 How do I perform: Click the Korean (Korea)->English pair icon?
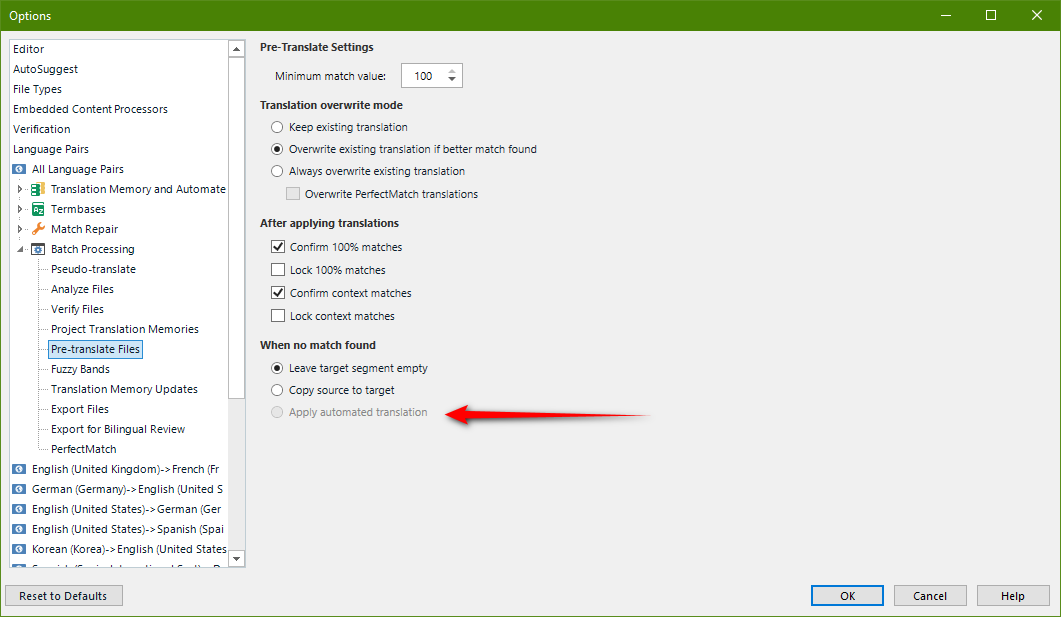(x=19, y=549)
